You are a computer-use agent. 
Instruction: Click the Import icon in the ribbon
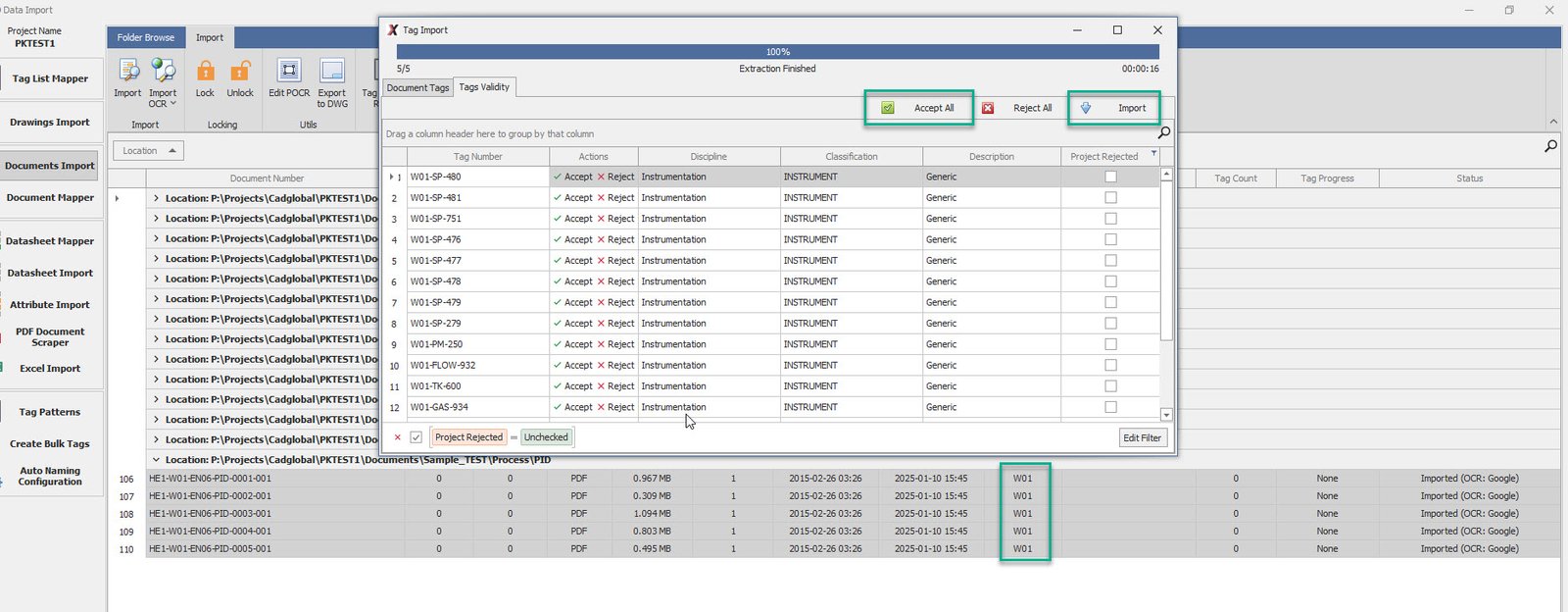pos(127,72)
